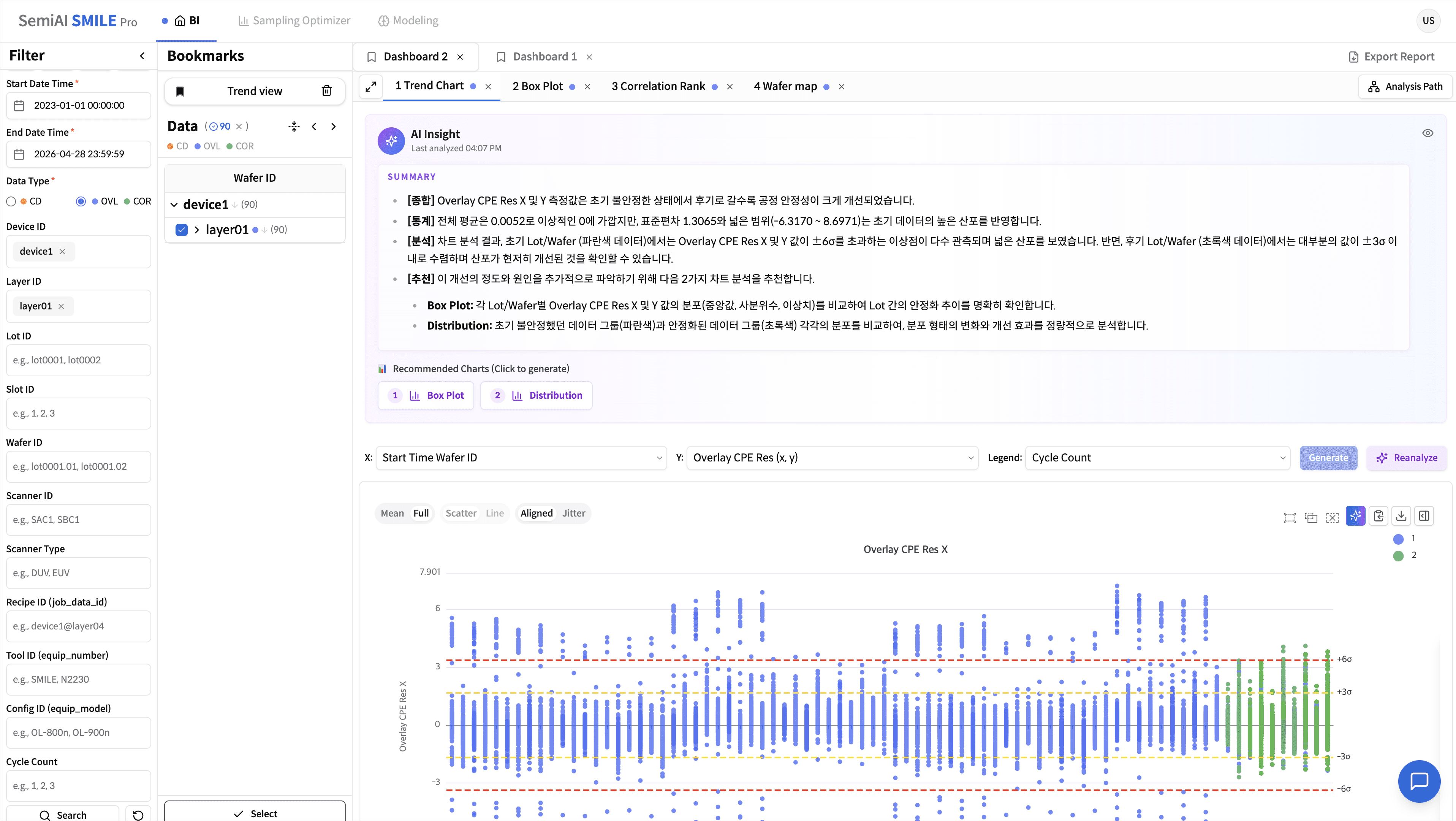Toggle AI insight sparkle button on chart toolbar

[x=1355, y=516]
